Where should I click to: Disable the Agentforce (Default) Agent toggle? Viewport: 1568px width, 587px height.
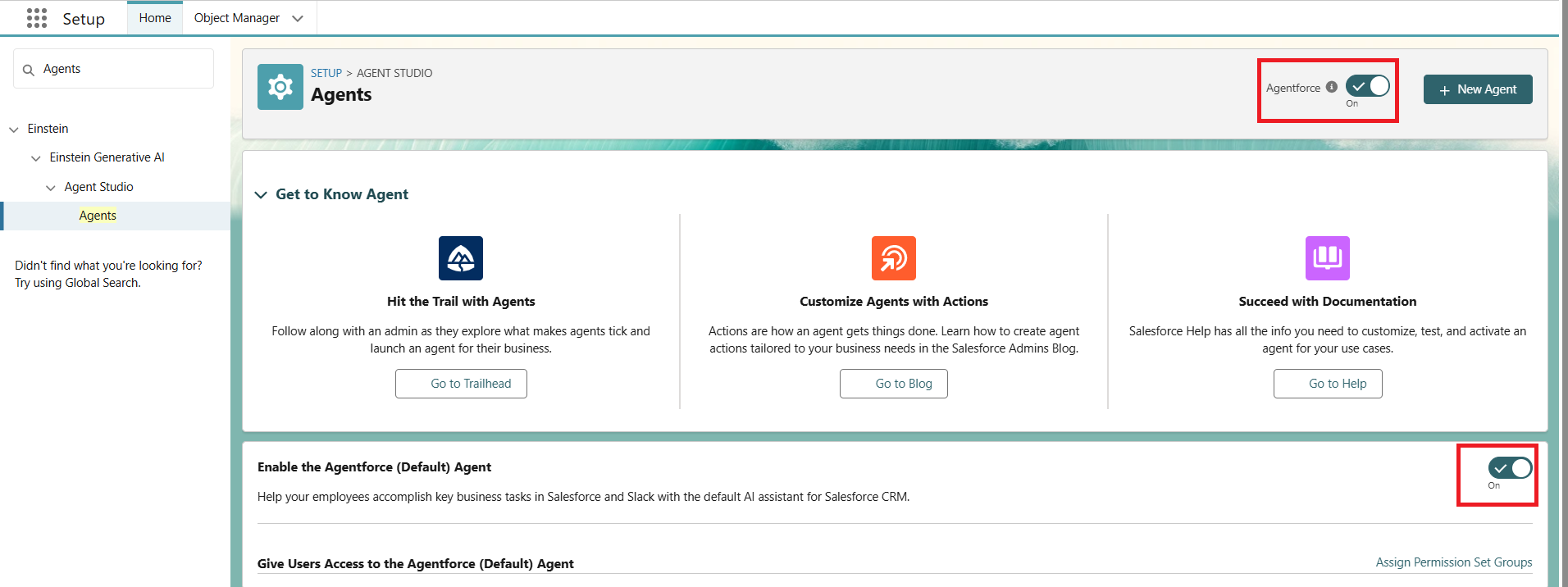coord(1510,468)
